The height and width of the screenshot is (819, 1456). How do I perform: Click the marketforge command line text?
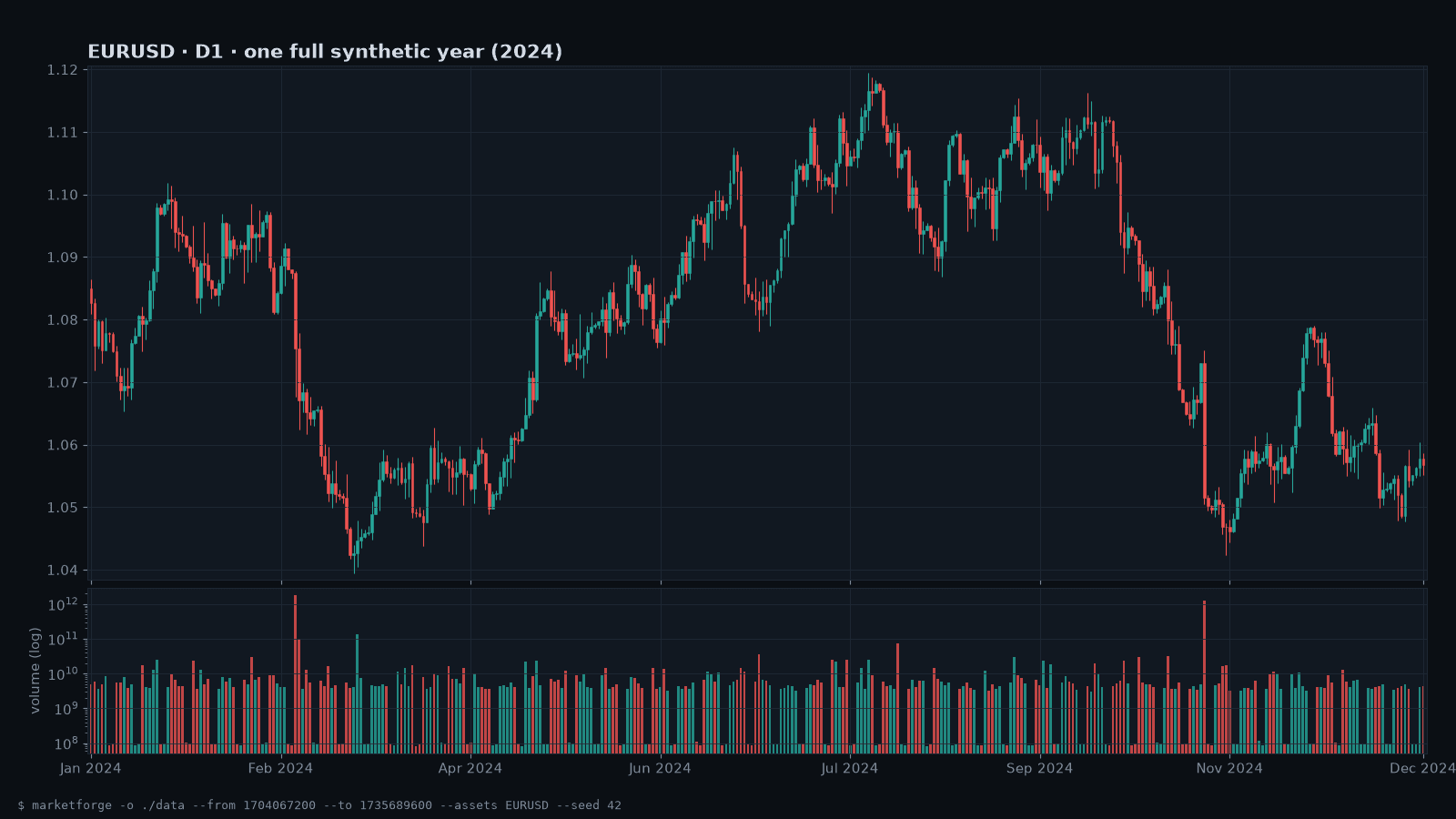click(319, 805)
